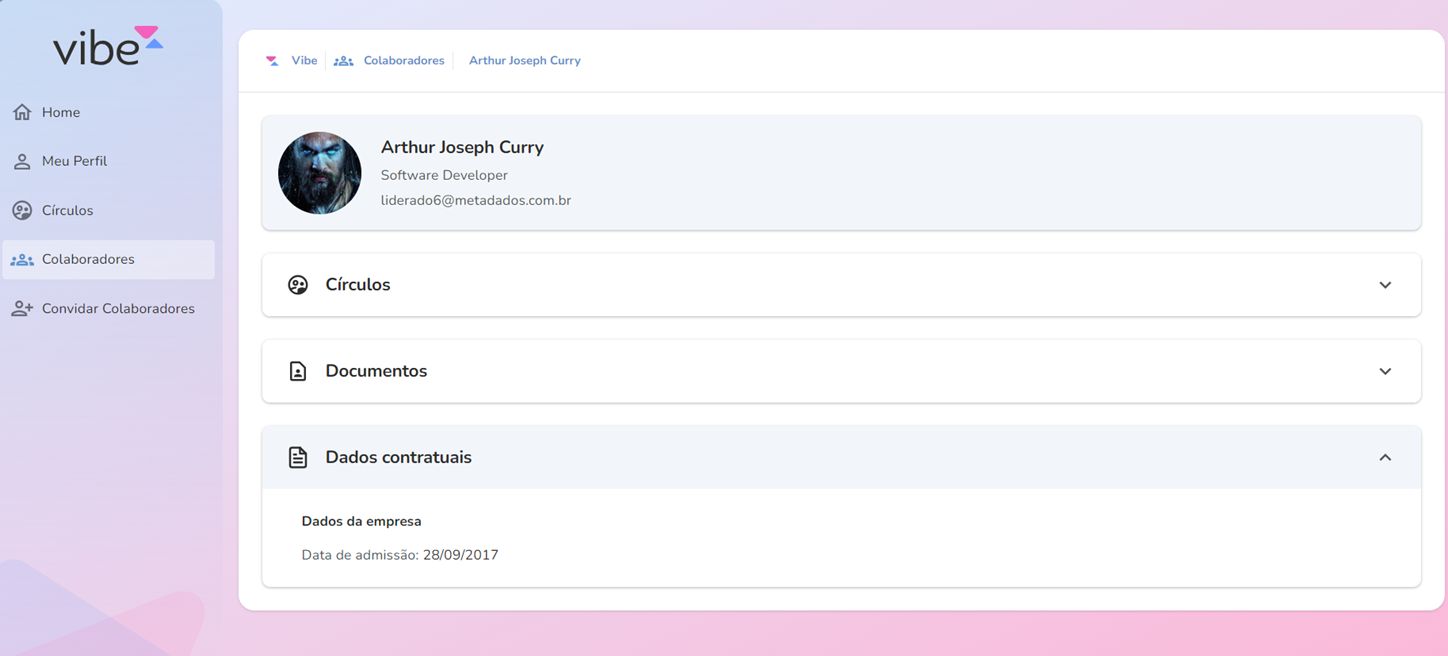Click the Home house icon
The height and width of the screenshot is (656, 1448).
[22, 112]
